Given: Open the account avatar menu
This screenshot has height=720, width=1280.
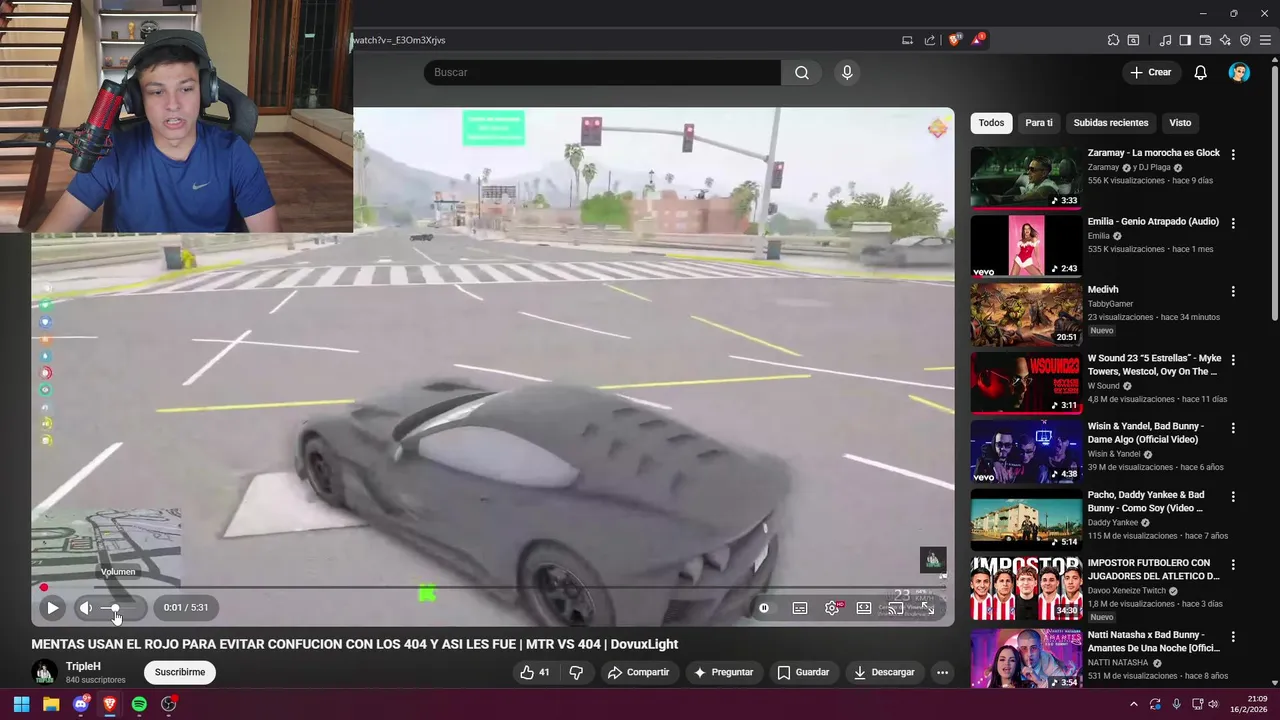Looking at the screenshot, I should [x=1239, y=72].
